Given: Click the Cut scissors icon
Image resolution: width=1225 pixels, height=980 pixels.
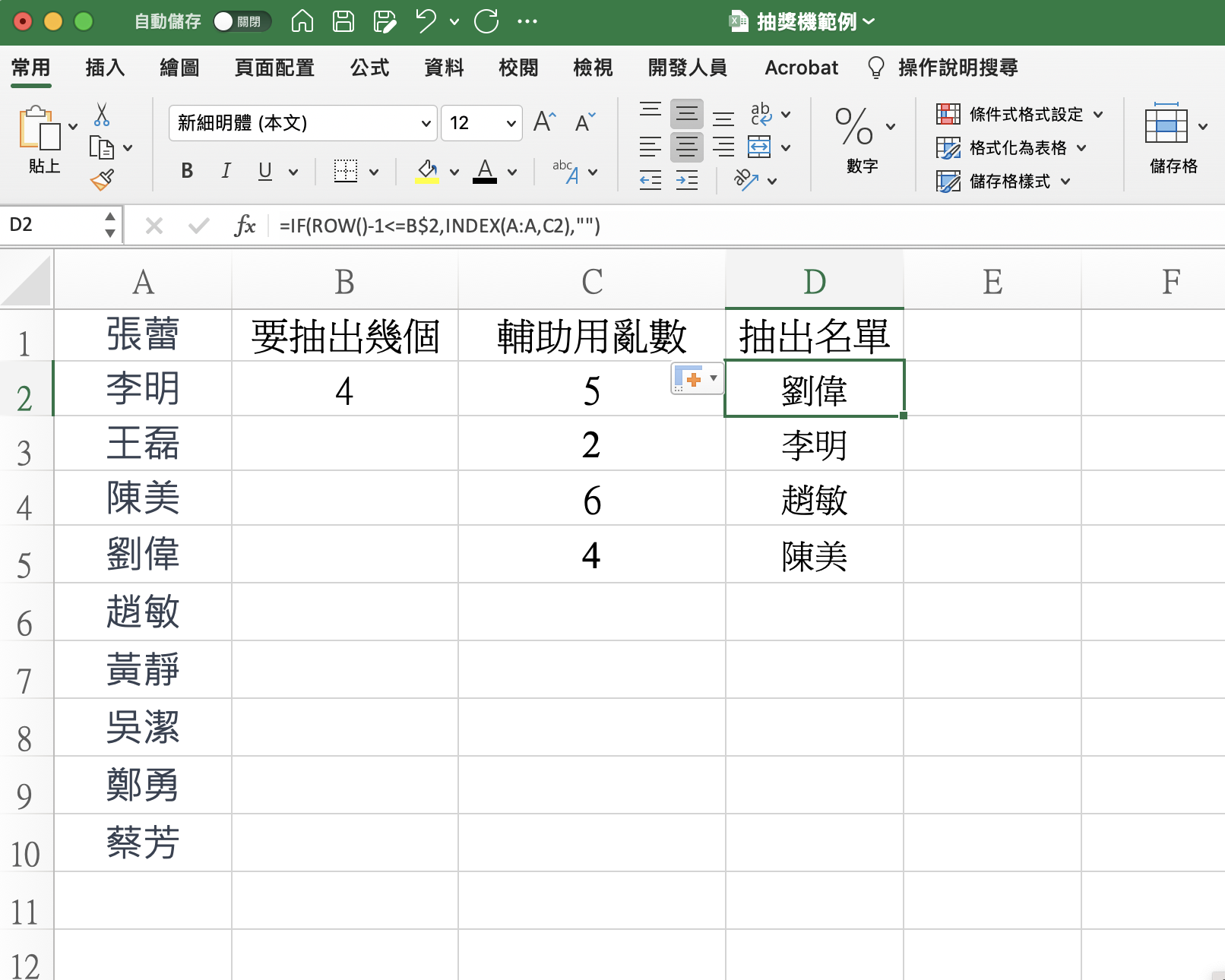Looking at the screenshot, I should pos(102,115).
